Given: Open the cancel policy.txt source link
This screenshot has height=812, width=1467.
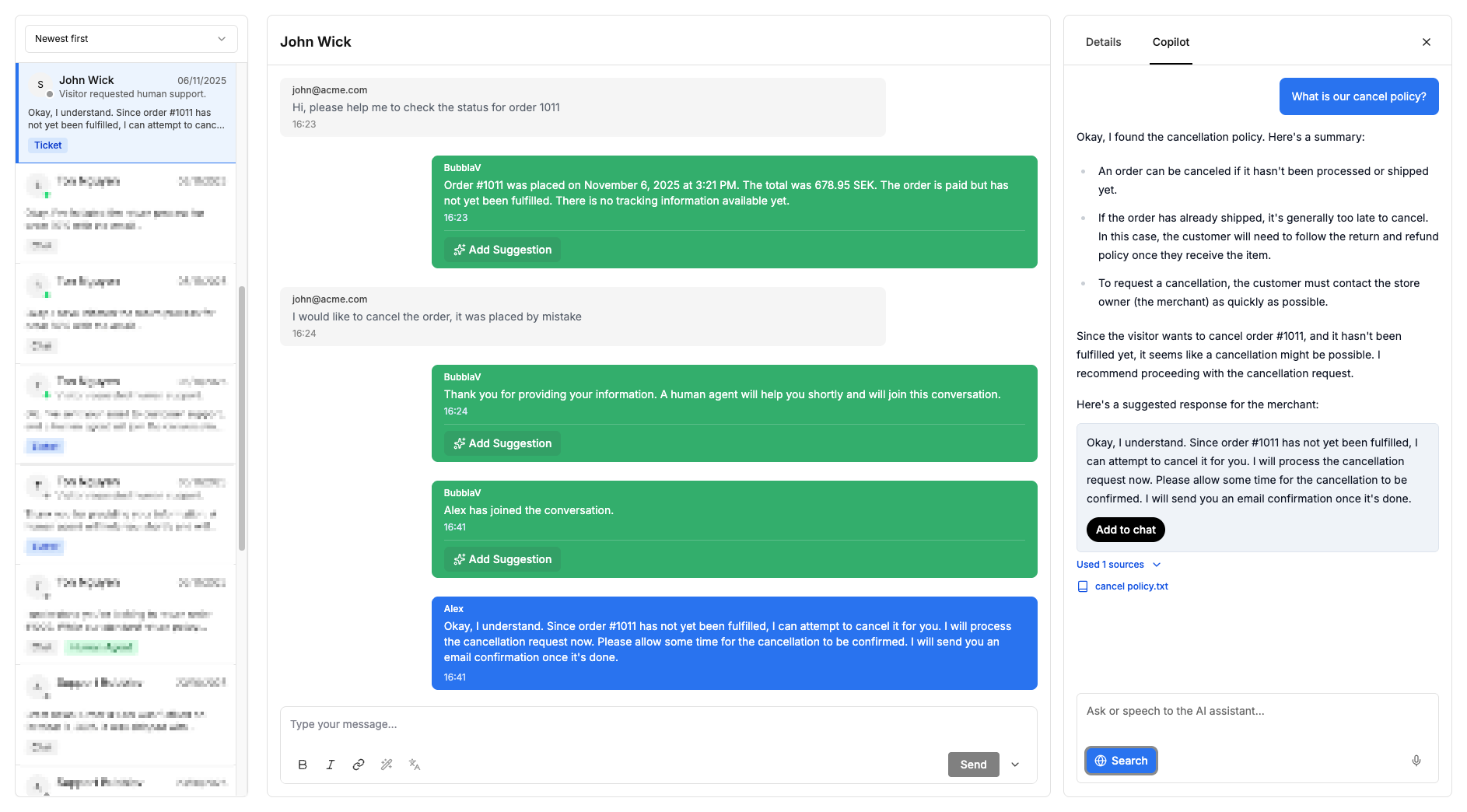Looking at the screenshot, I should tap(1131, 586).
